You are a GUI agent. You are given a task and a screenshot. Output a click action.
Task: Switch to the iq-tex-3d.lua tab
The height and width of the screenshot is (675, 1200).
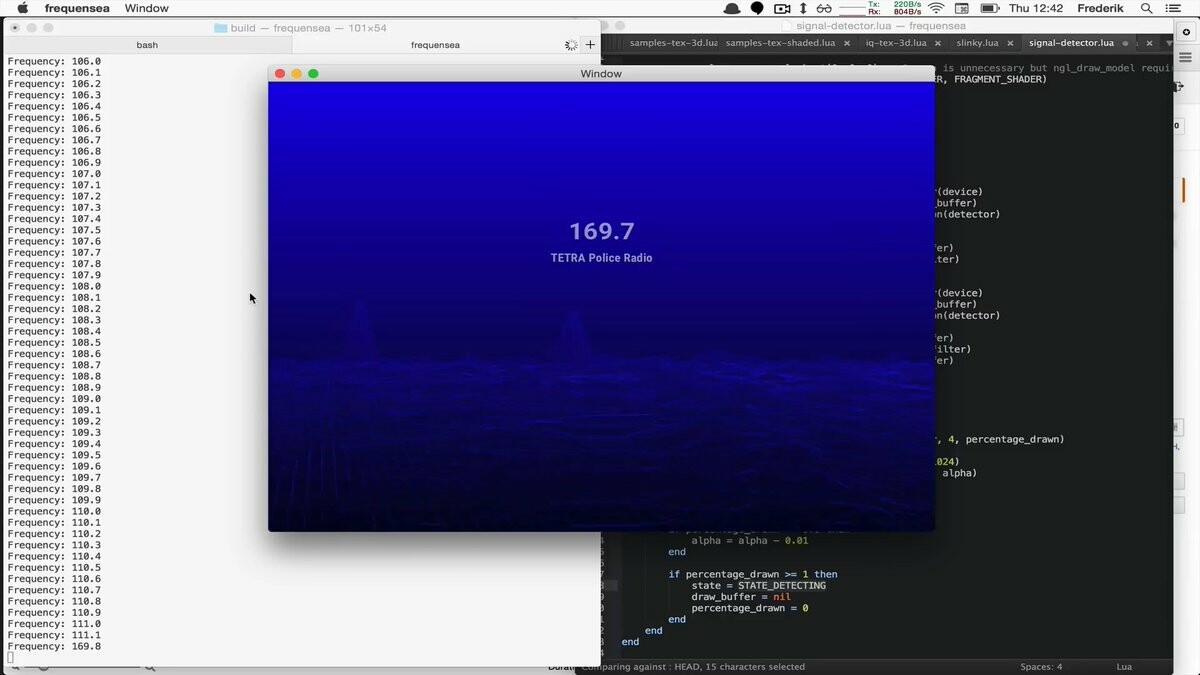[896, 43]
